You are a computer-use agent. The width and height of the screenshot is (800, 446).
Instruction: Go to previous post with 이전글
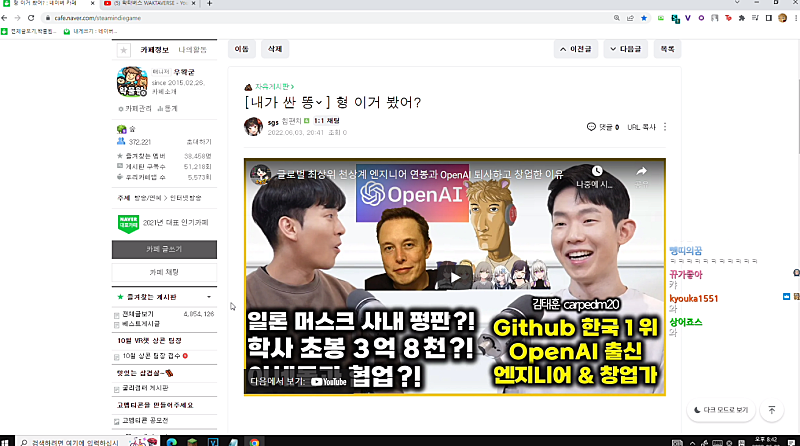tap(576, 49)
